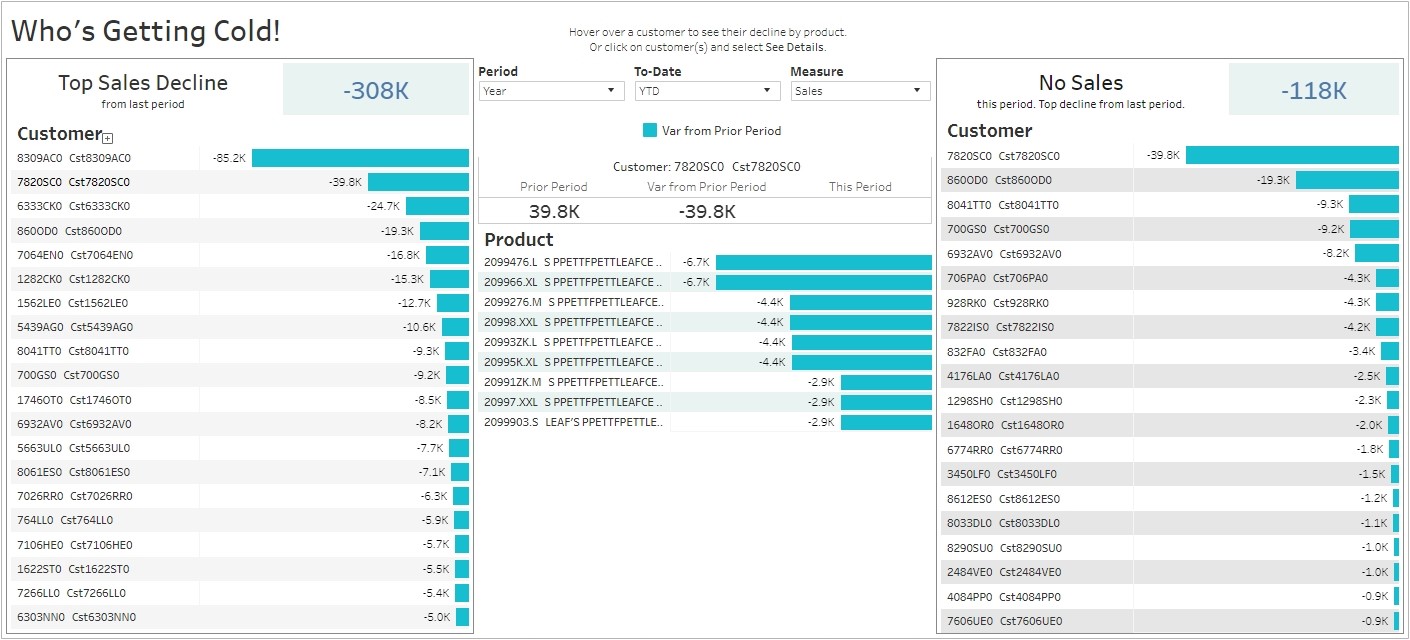Select customer 8309AC0 in Top Sales Decline
Viewport: 1410px width, 640px height.
74,158
